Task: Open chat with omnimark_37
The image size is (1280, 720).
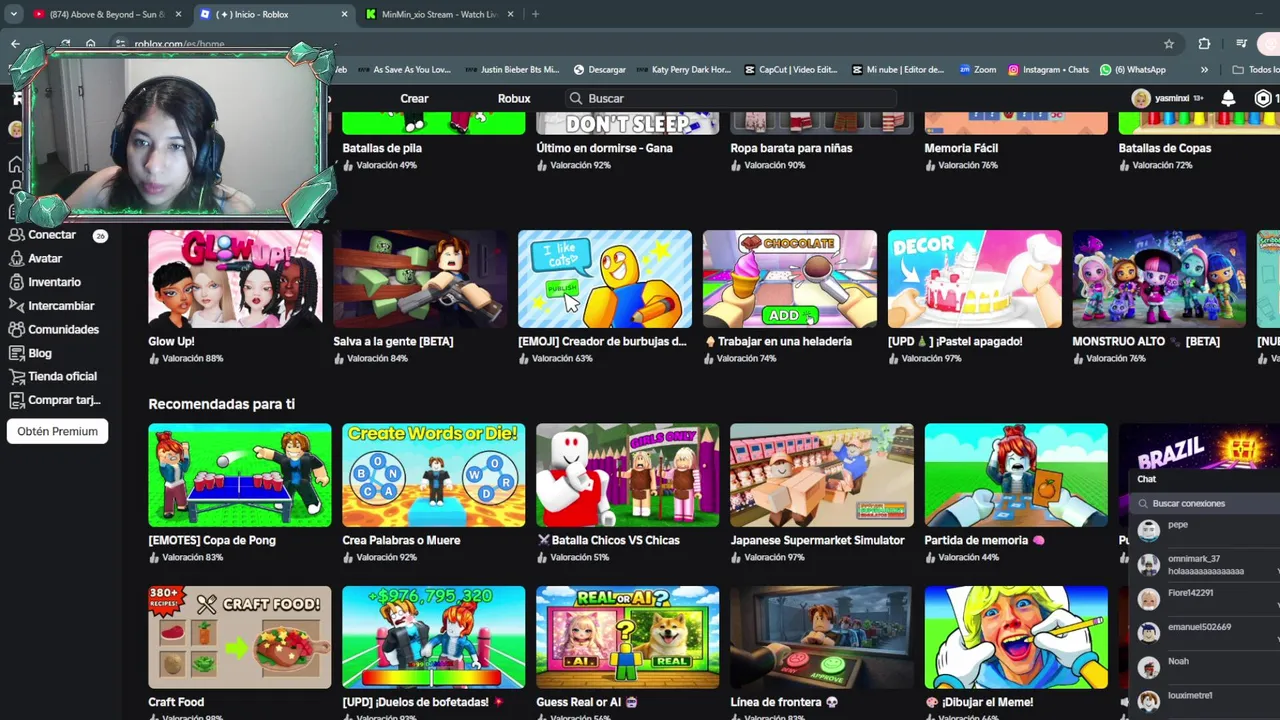Action: click(x=1206, y=565)
